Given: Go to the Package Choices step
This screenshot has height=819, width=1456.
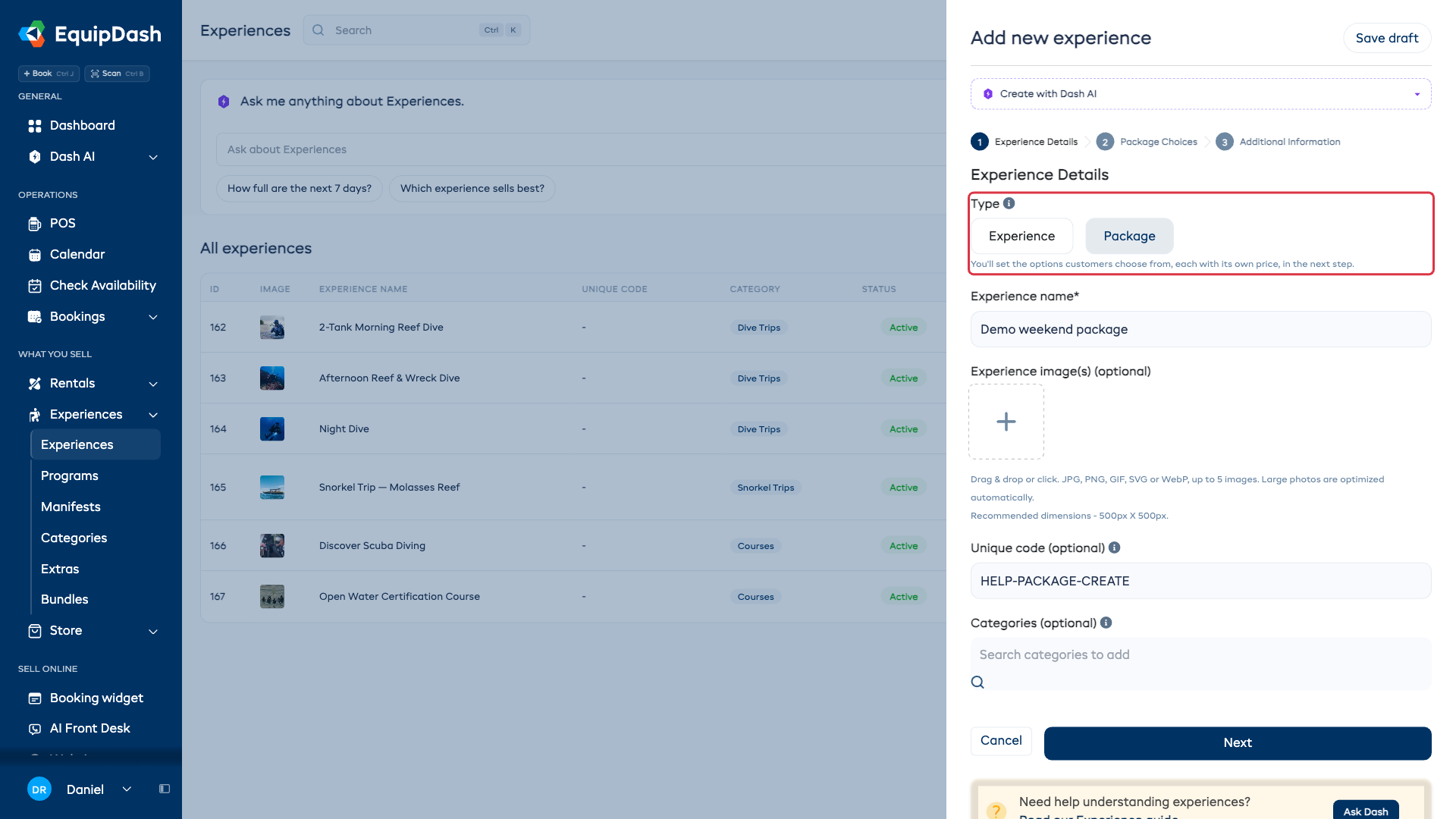Looking at the screenshot, I should click(x=1147, y=142).
